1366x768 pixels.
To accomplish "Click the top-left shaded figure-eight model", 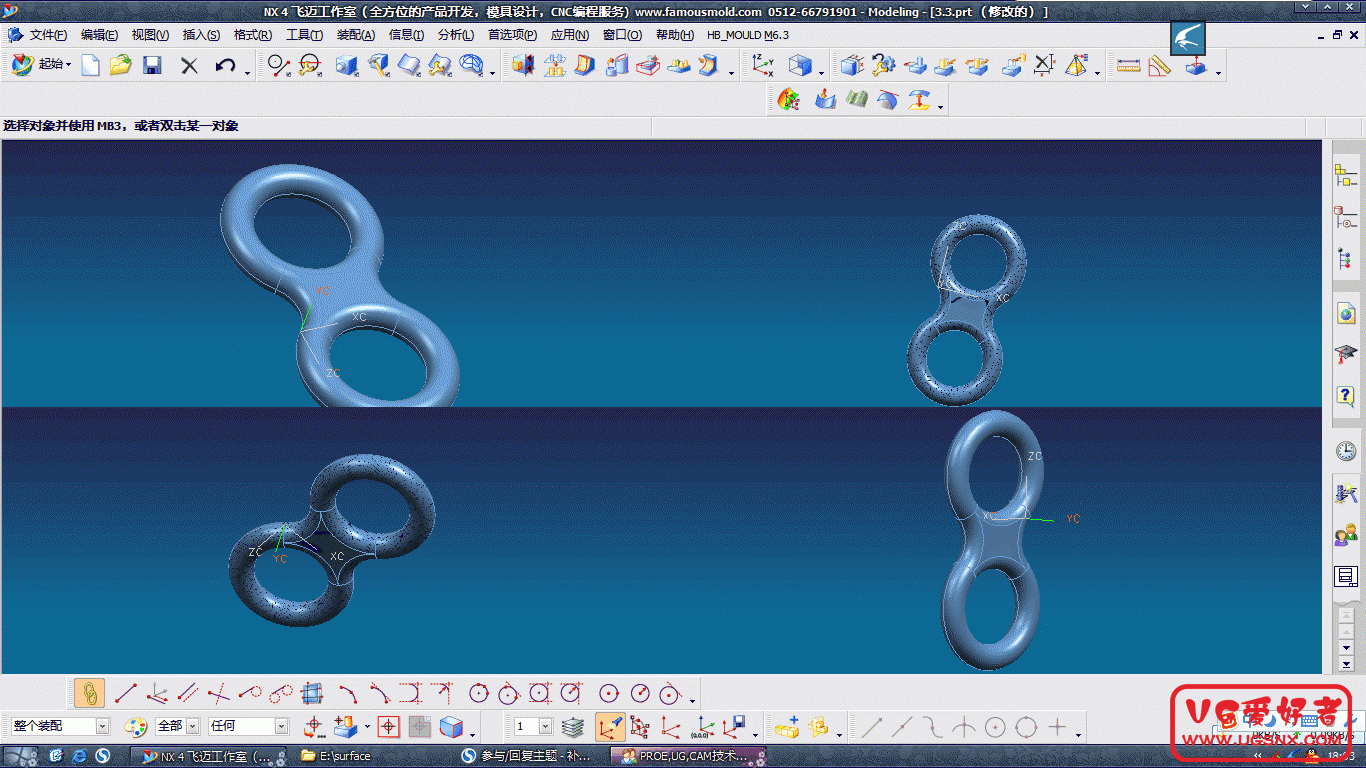I will [x=340, y=285].
